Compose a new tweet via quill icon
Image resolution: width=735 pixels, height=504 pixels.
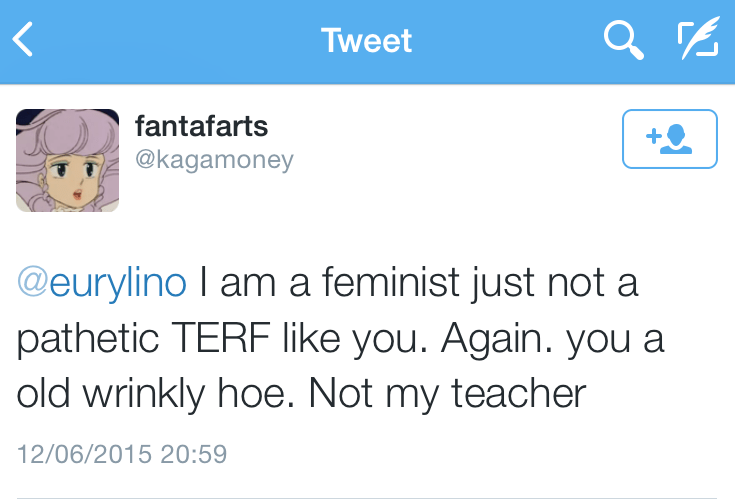pos(697,41)
